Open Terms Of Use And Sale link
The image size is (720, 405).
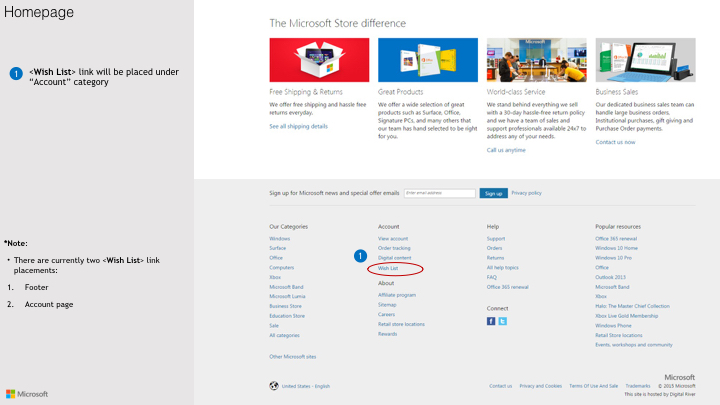pyautogui.click(x=594, y=386)
